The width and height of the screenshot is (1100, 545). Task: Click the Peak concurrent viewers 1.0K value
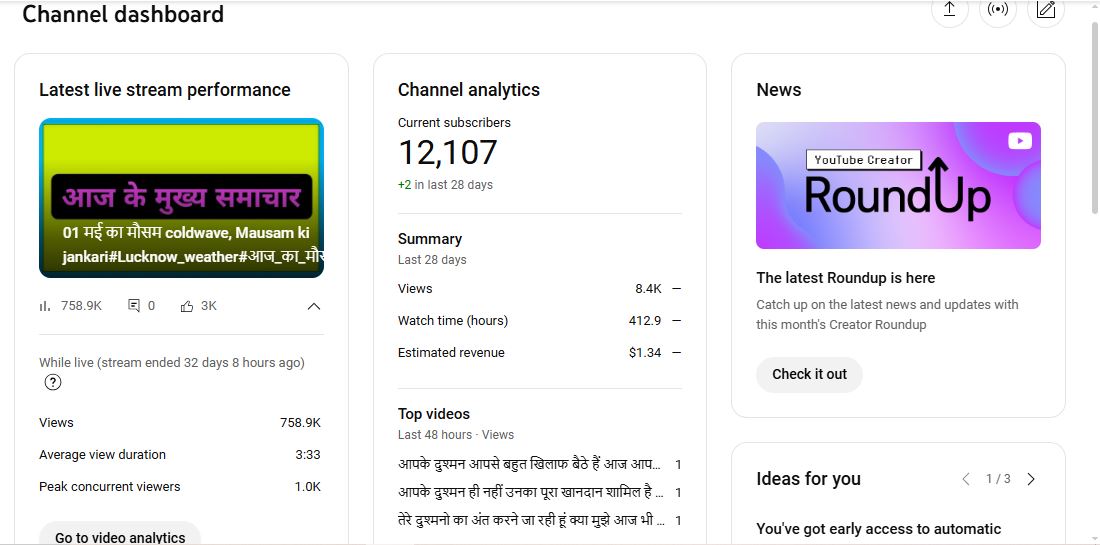pyautogui.click(x=307, y=487)
